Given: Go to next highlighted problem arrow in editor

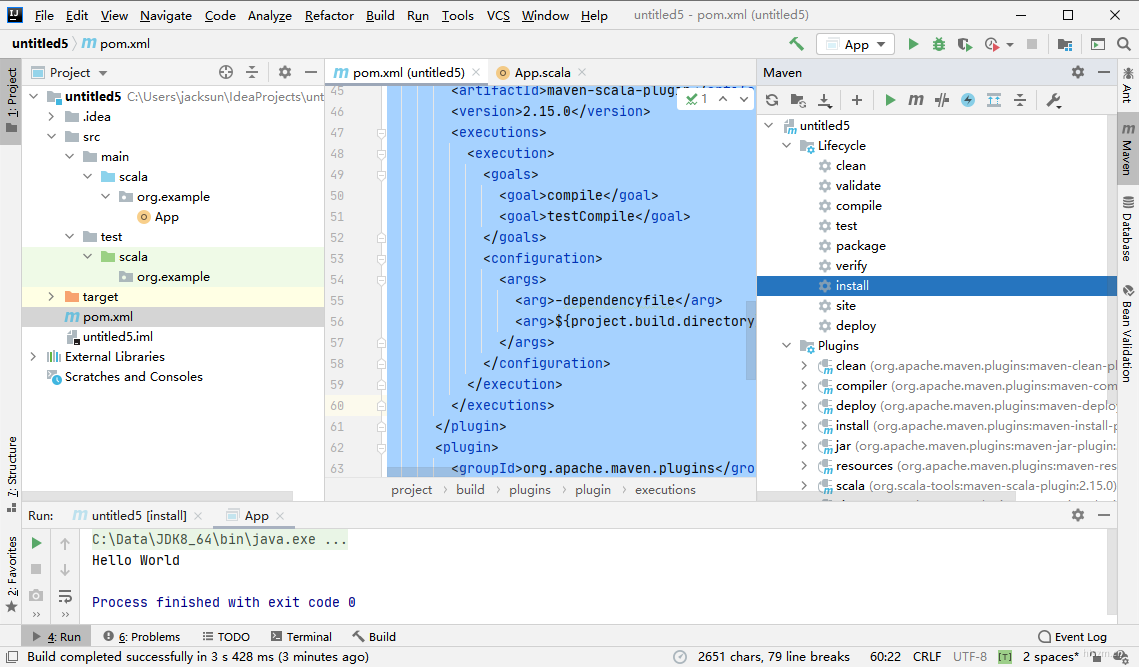Looking at the screenshot, I should click(744, 99).
